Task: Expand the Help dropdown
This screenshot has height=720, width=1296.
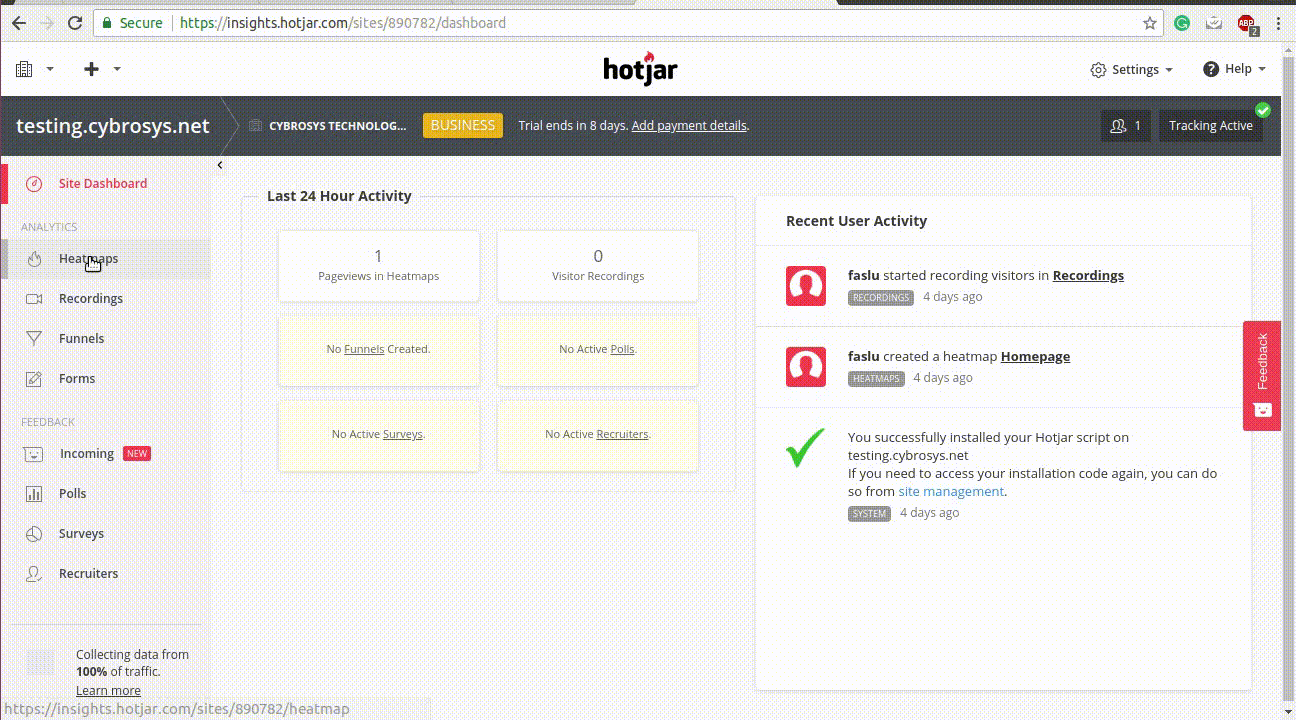Action: 1234,69
